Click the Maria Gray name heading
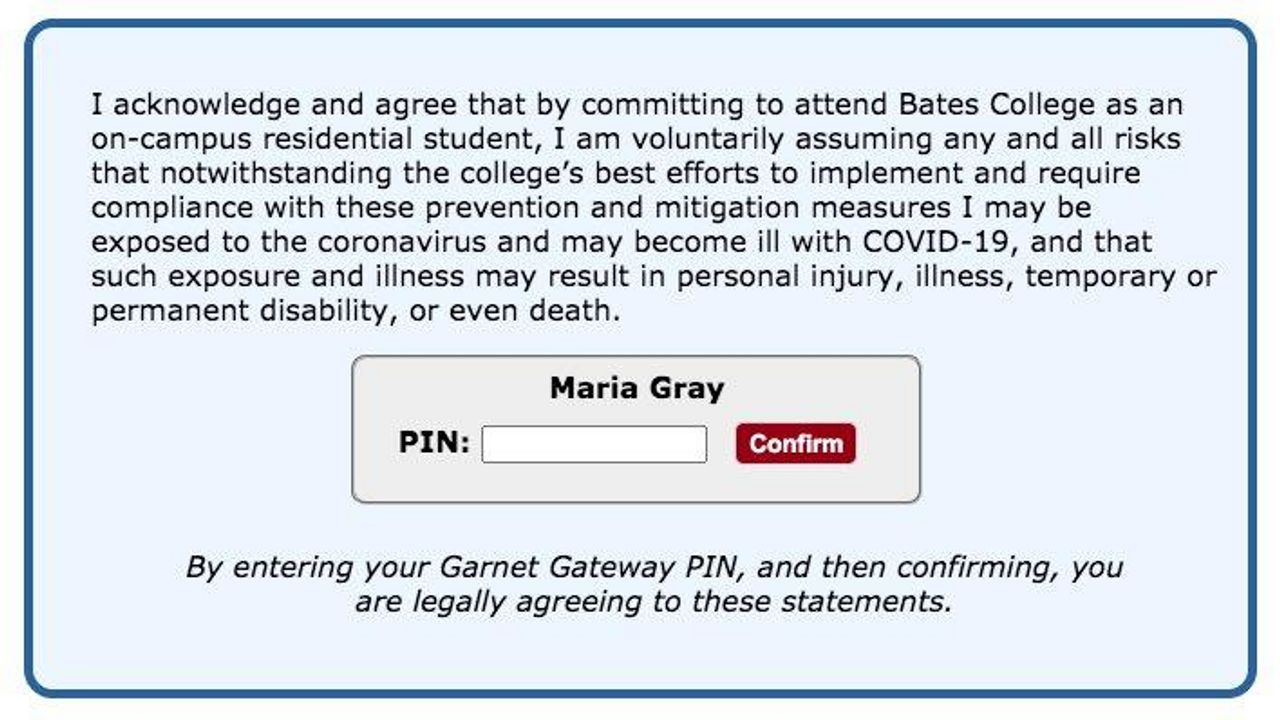Viewport: 1280px width, 720px height. 637,388
